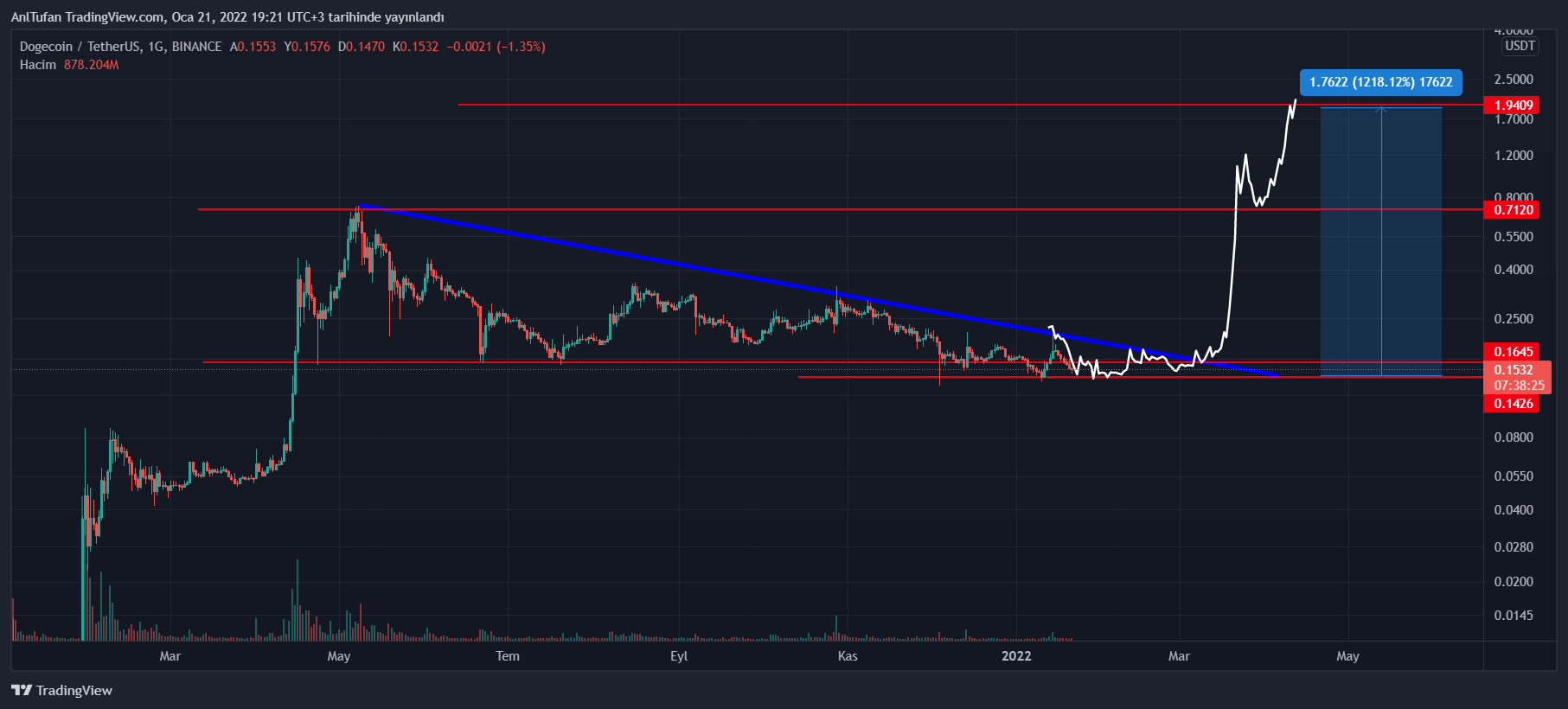Click the 0.1426 price level tag
Screen dimensions: 1568x709
coord(1513,404)
